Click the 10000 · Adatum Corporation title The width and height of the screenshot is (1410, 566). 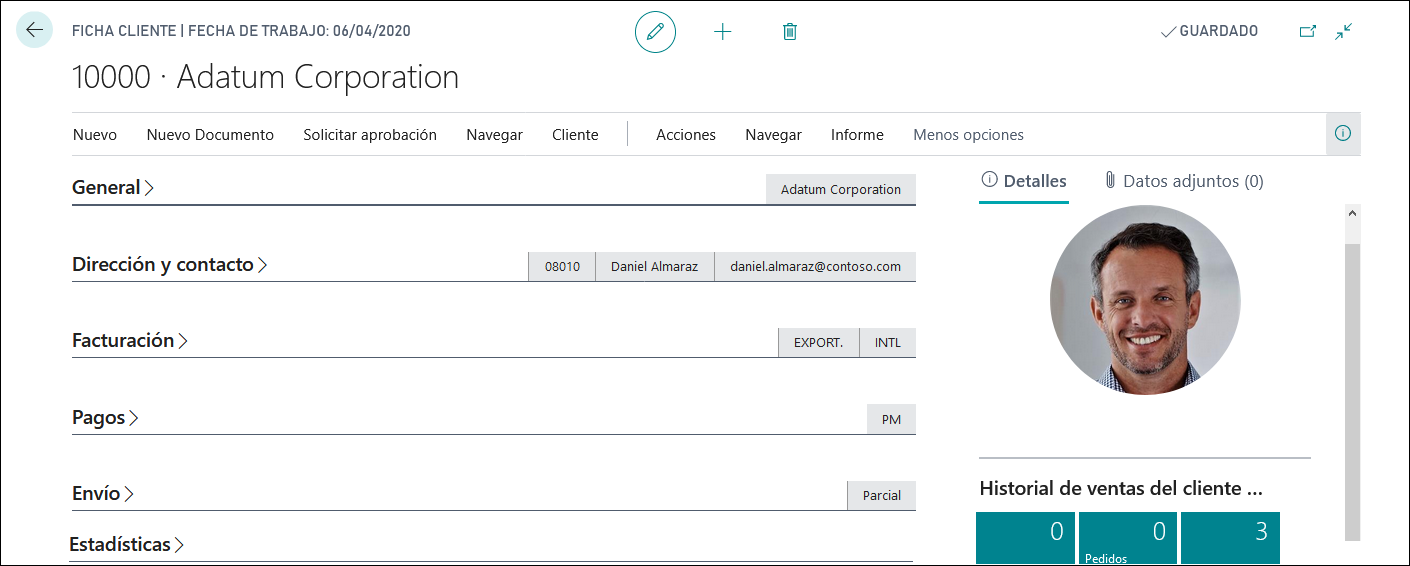coord(266,77)
